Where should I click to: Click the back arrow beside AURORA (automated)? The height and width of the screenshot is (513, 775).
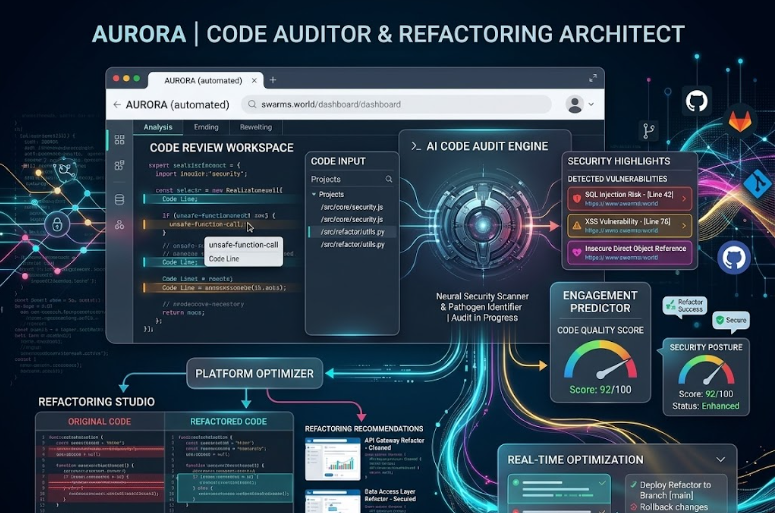coord(117,105)
